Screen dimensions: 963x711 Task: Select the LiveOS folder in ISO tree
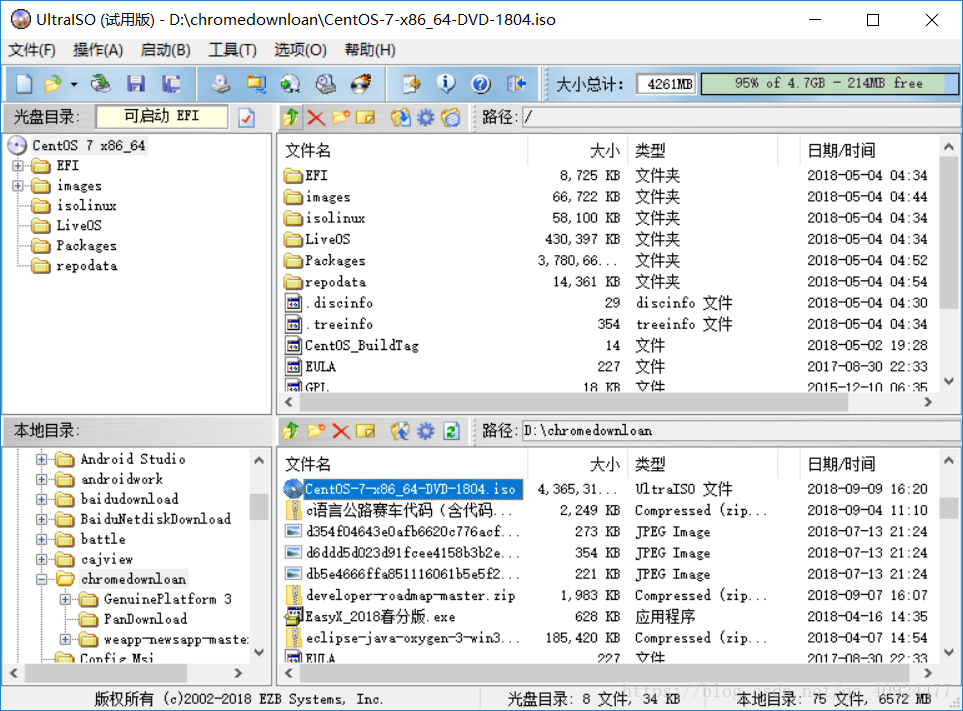click(79, 226)
